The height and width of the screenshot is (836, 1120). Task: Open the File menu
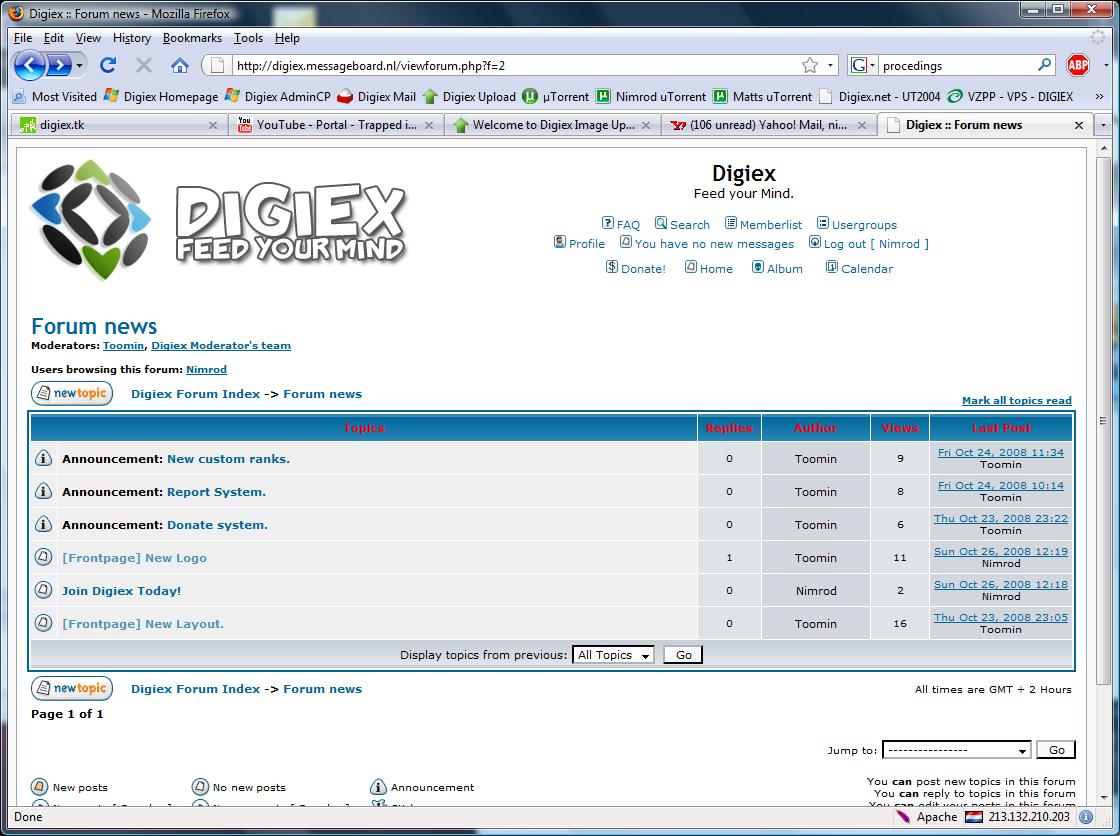click(23, 38)
